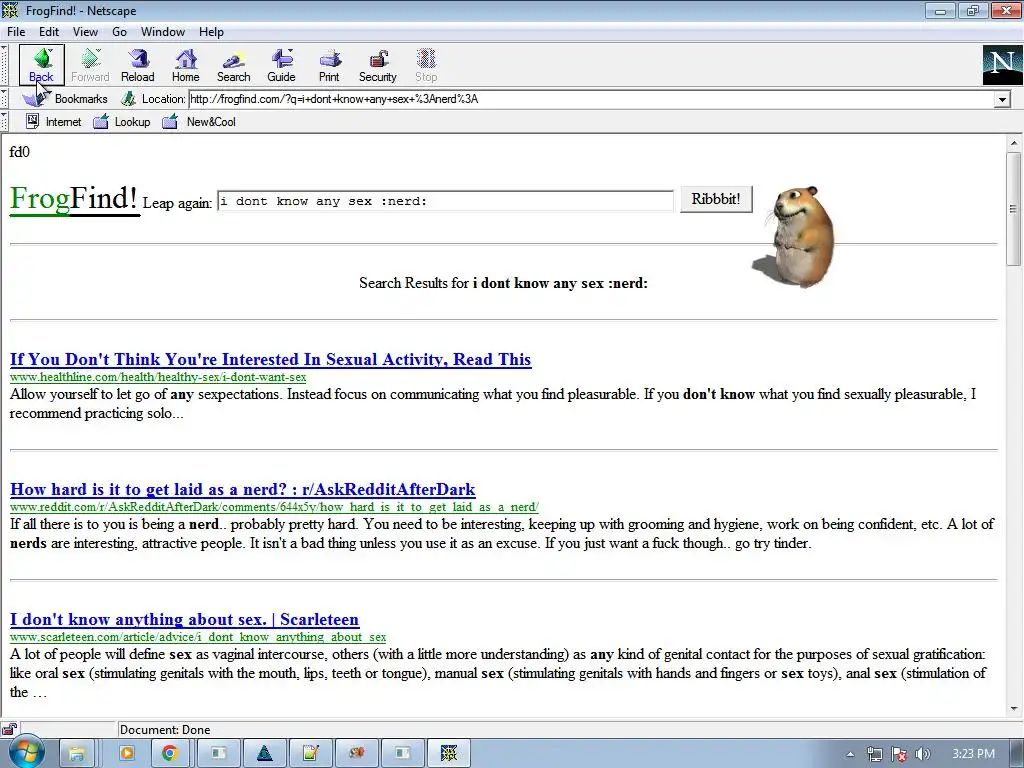This screenshot has width=1024, height=768.
Task: Open the media player taskbar icon
Action: pos(126,754)
